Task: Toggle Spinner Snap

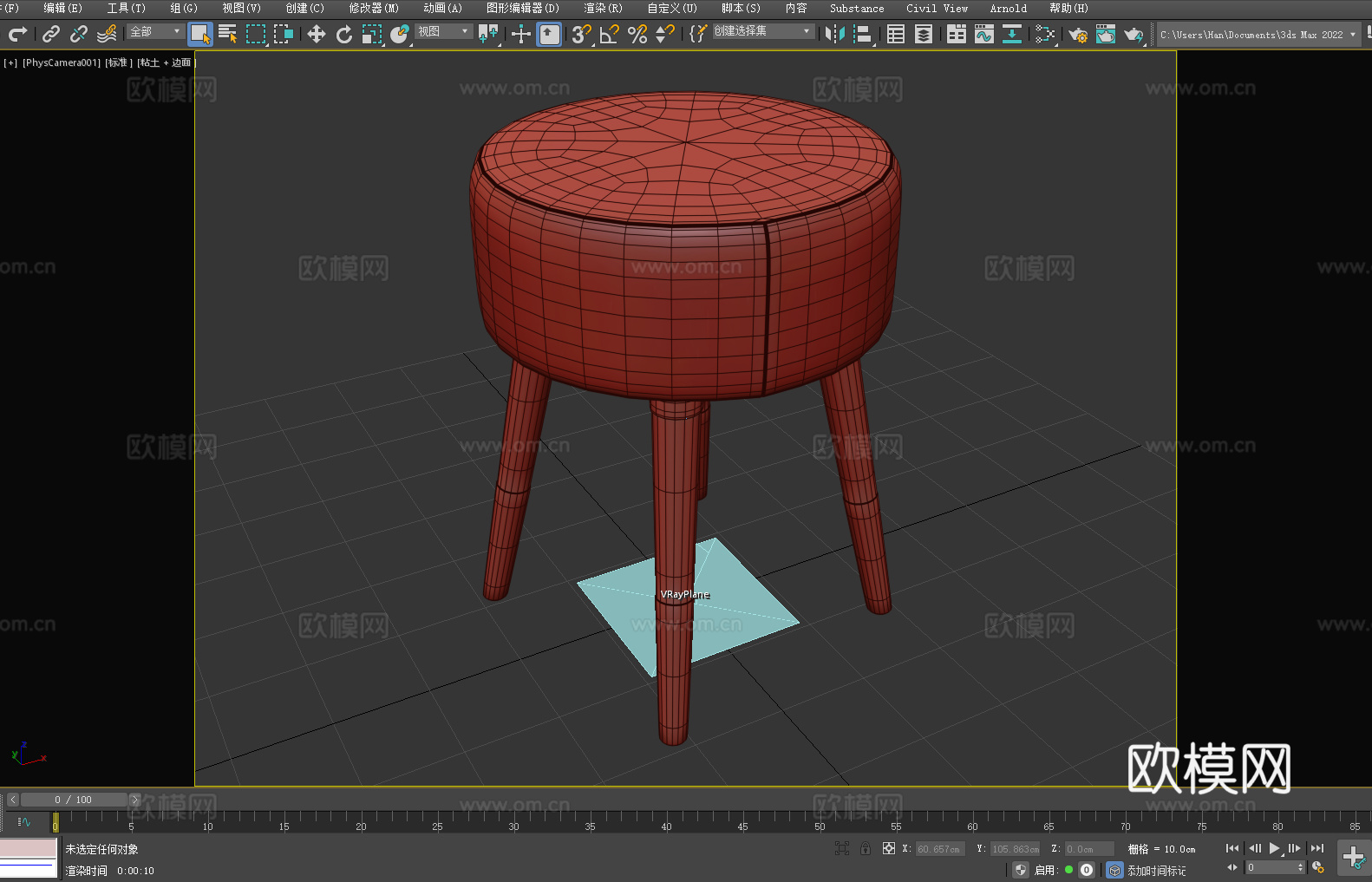Action: click(x=665, y=34)
